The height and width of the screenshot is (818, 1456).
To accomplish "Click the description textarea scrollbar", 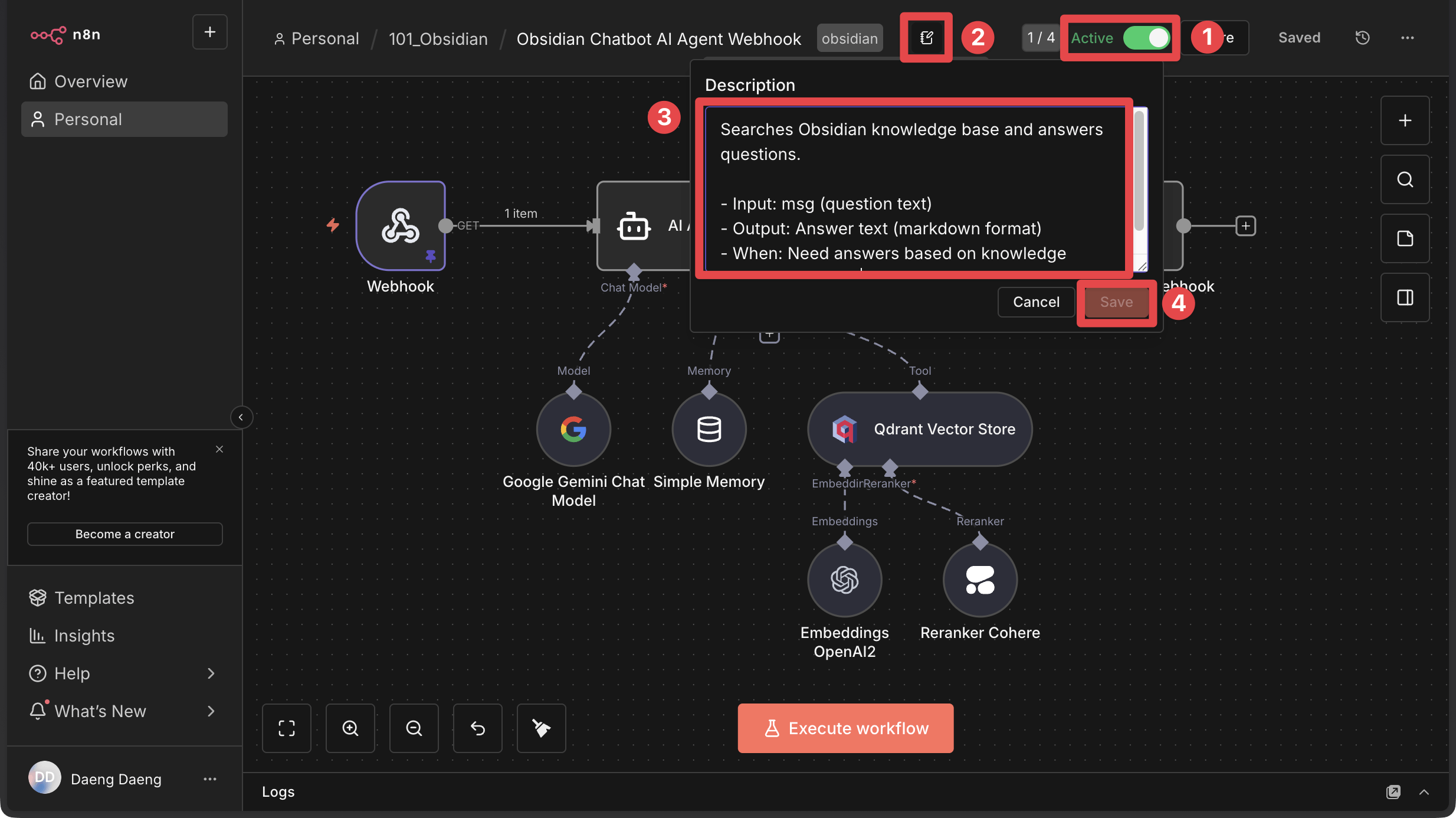I will click(1139, 171).
